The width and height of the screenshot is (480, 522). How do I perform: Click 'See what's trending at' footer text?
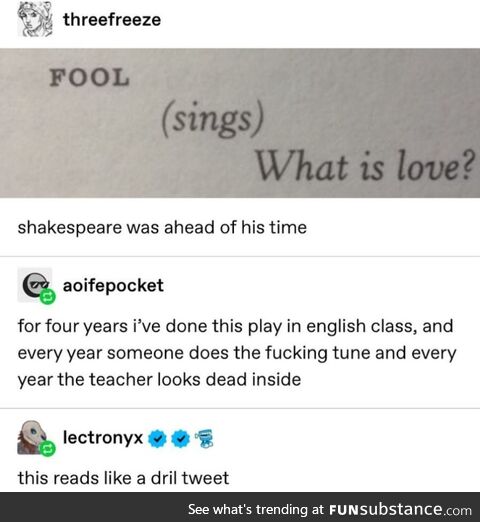(x=256, y=510)
